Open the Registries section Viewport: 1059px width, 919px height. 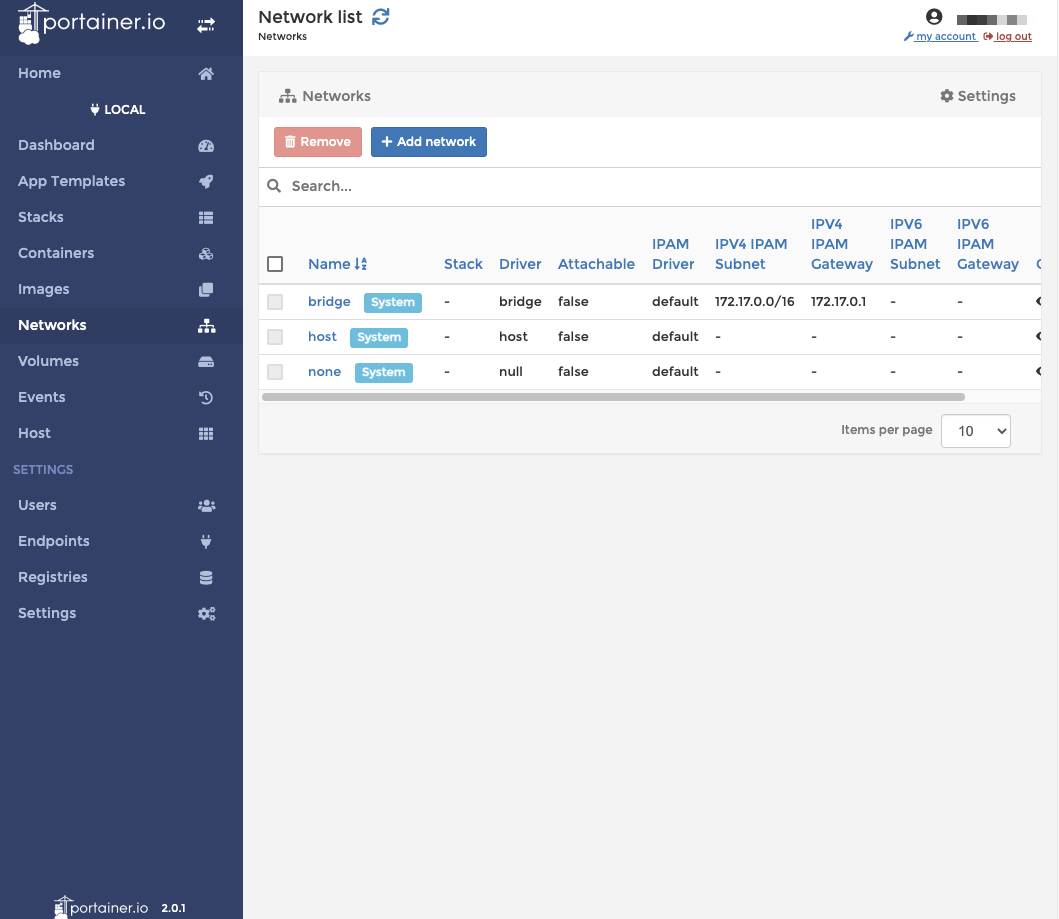(x=206, y=577)
